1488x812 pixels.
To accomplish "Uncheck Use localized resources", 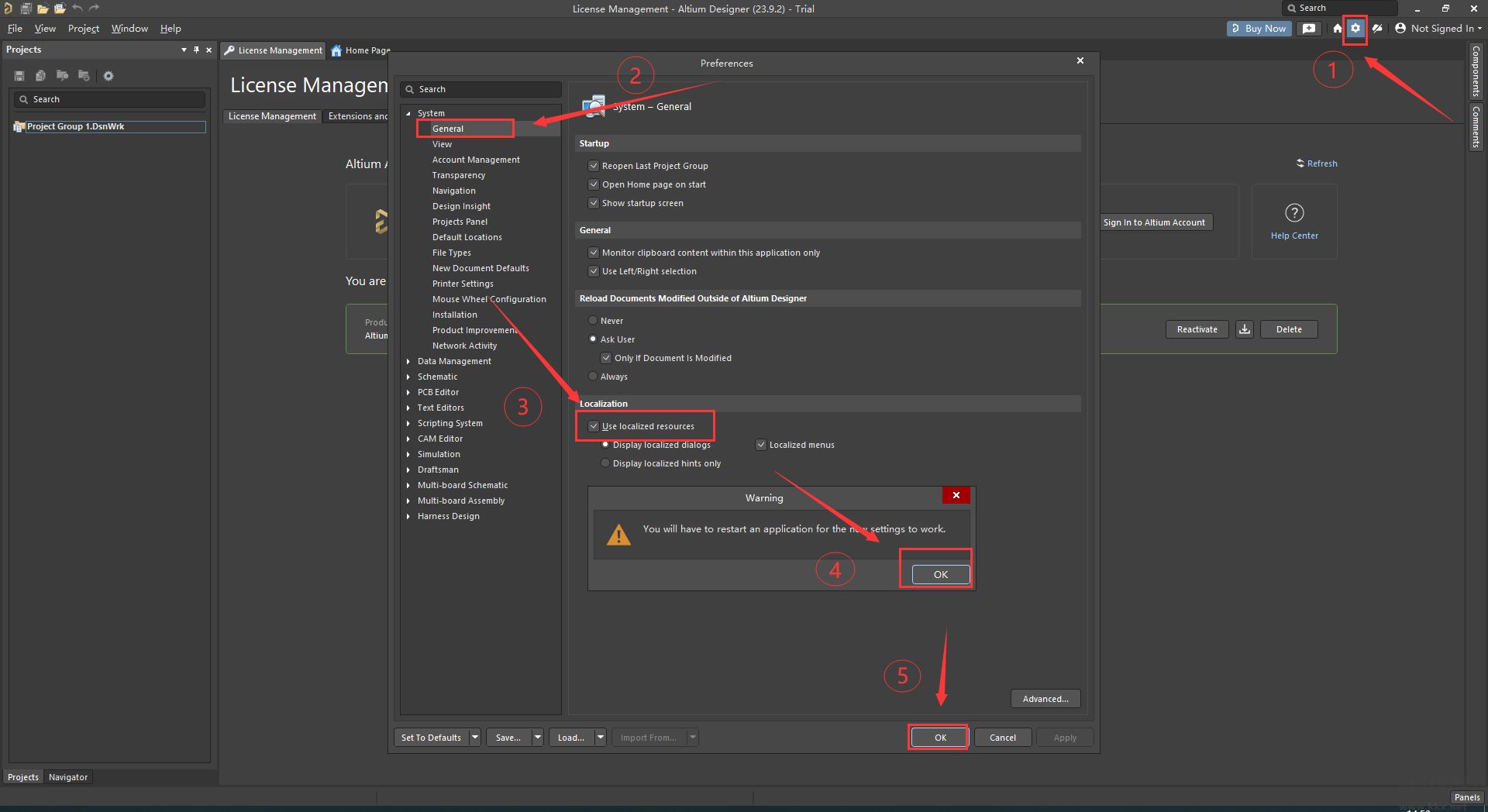I will (x=594, y=425).
